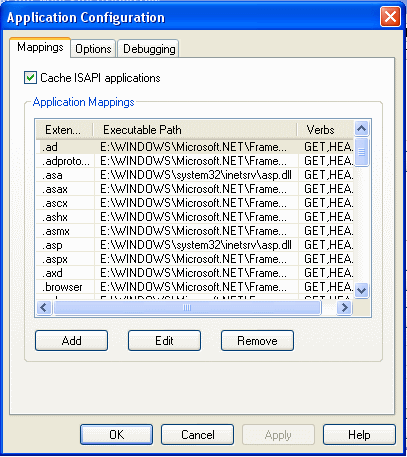Viewport: 407px width, 457px height.
Task: Open Help for this dialog
Action: tap(359, 435)
